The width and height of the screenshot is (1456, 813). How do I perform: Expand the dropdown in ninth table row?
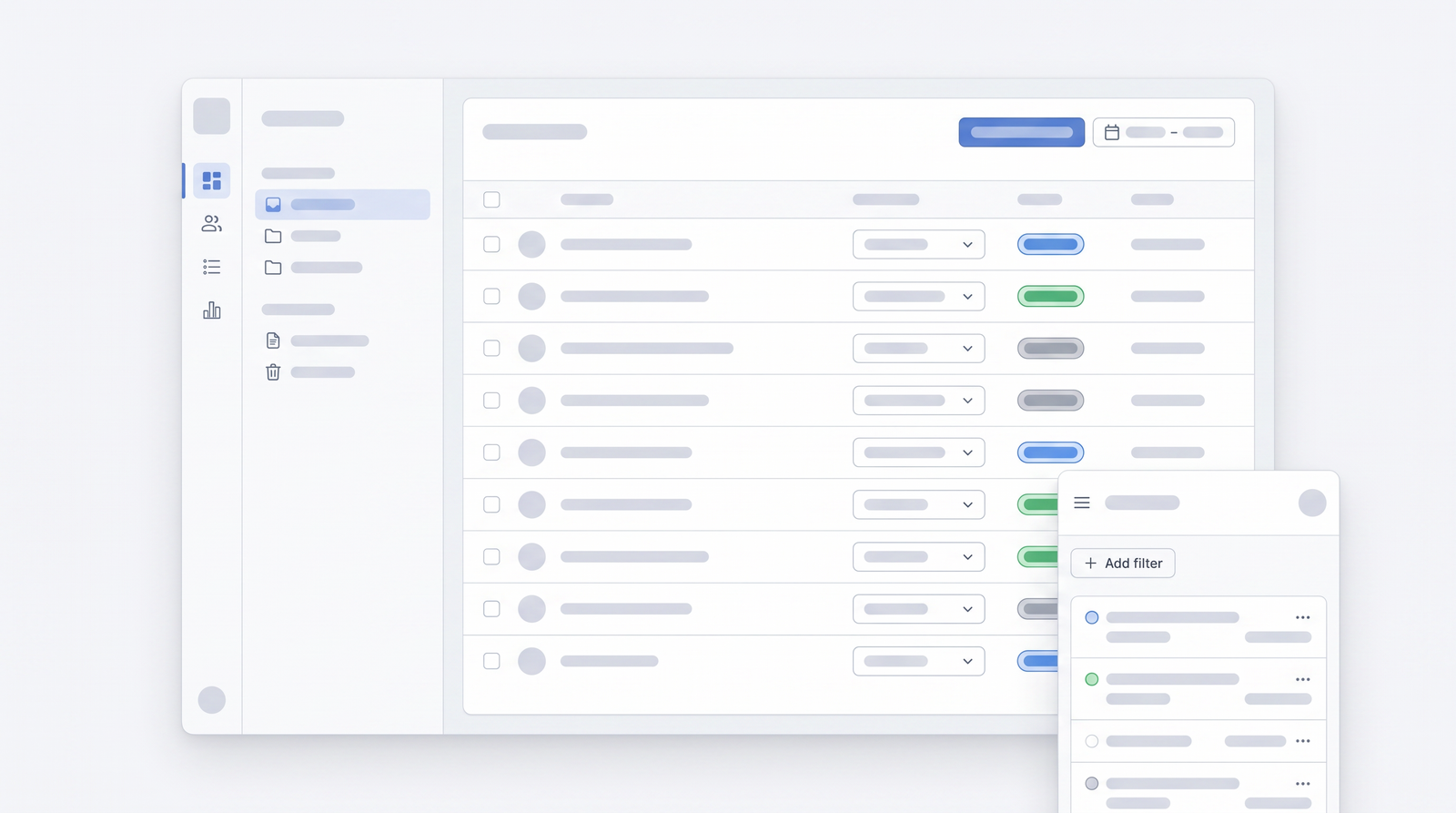point(918,661)
